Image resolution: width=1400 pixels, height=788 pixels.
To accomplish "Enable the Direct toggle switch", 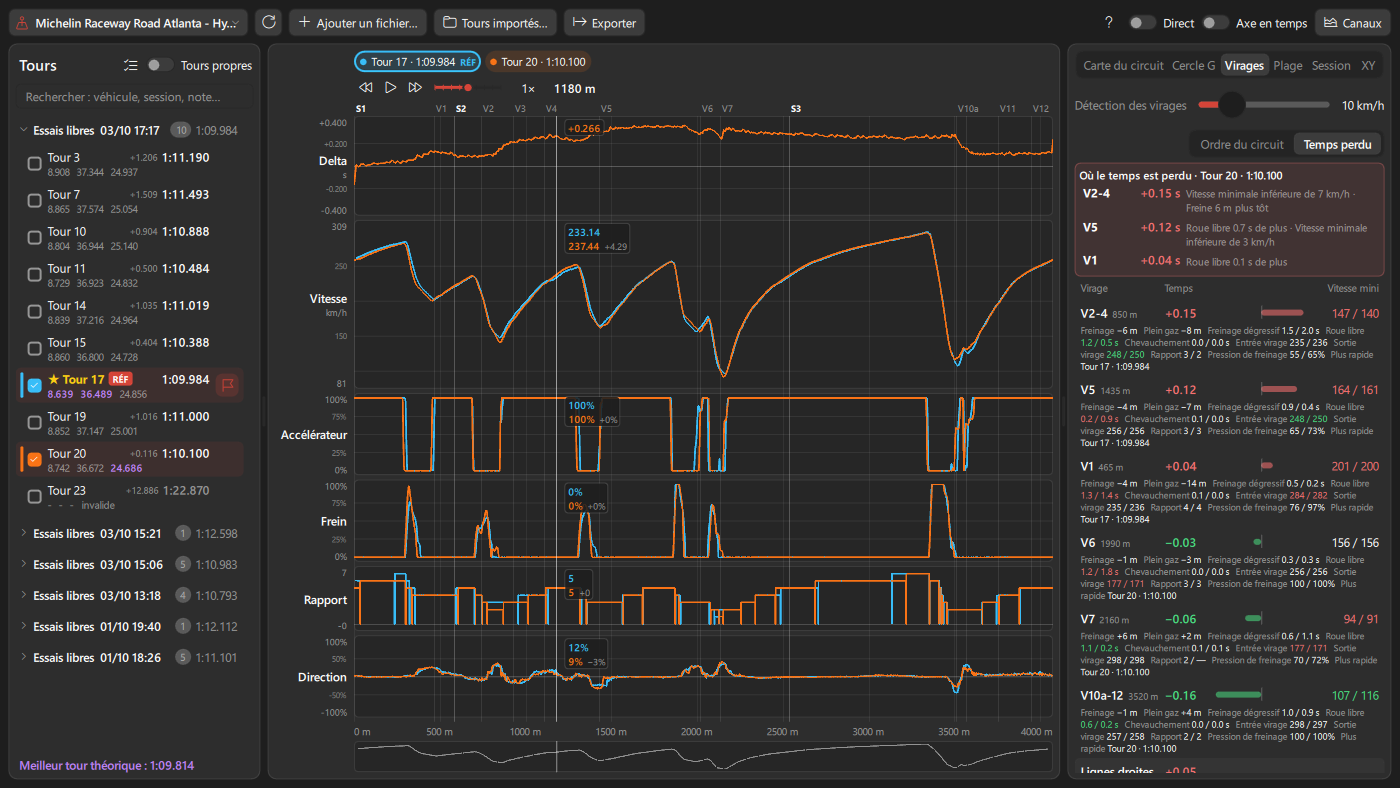I will point(1142,22).
